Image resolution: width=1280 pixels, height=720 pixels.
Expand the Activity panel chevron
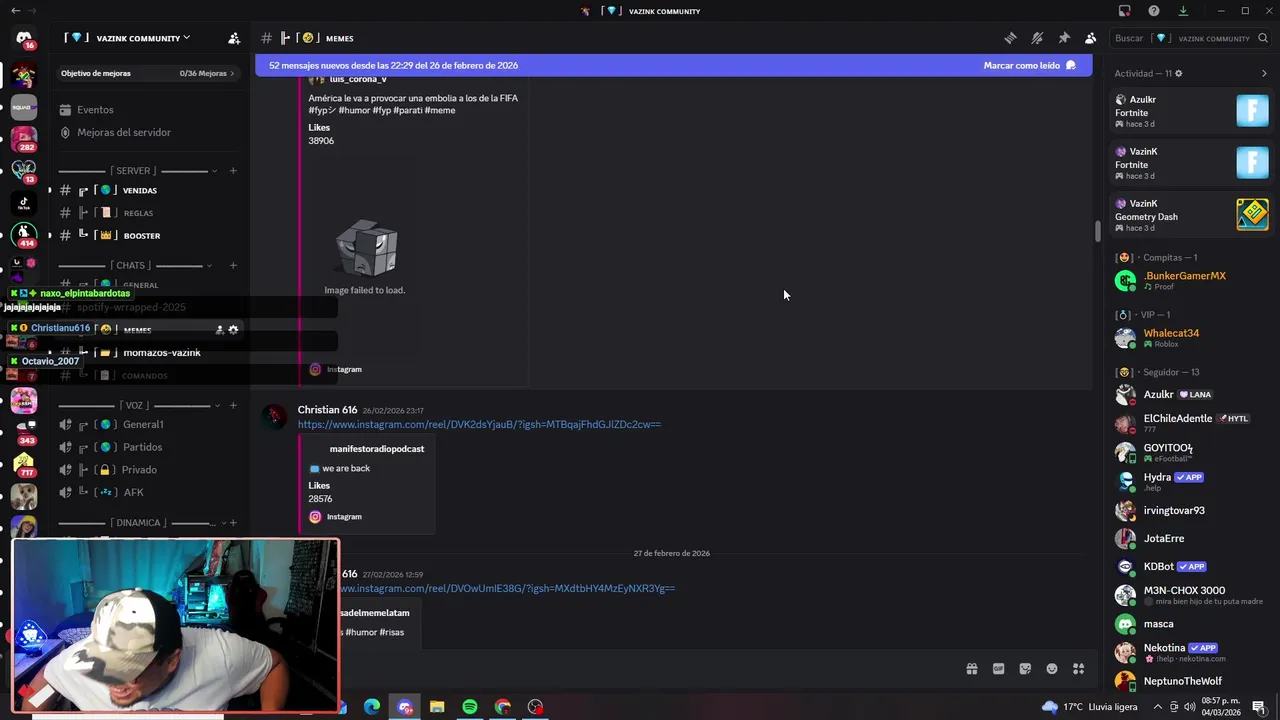1264,73
